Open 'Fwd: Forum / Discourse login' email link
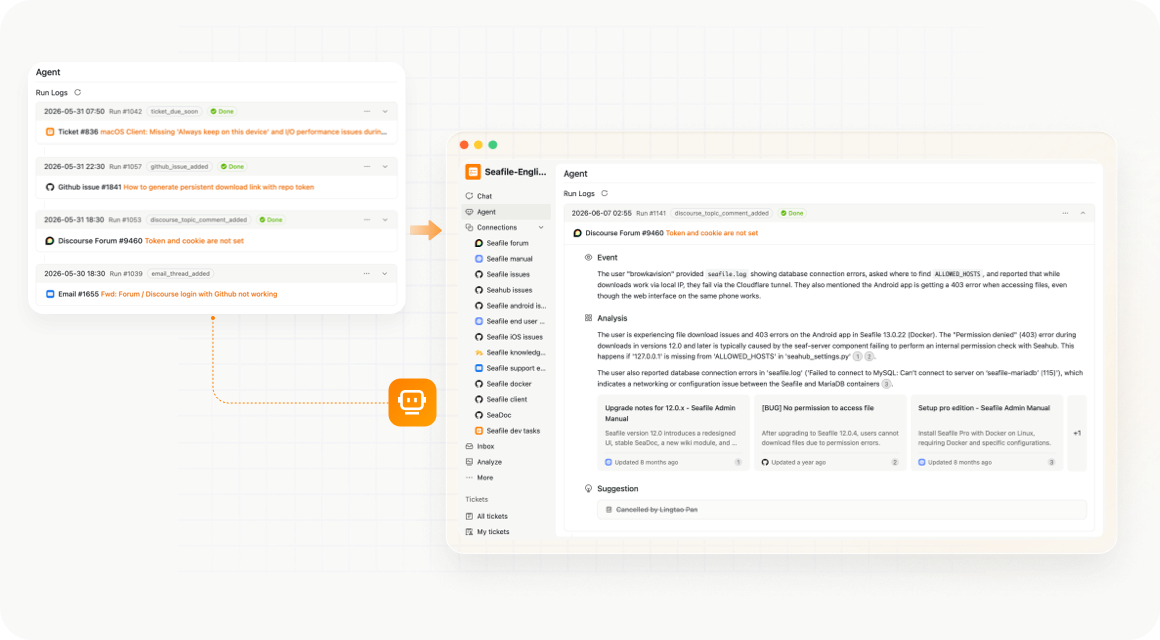 (x=189, y=294)
